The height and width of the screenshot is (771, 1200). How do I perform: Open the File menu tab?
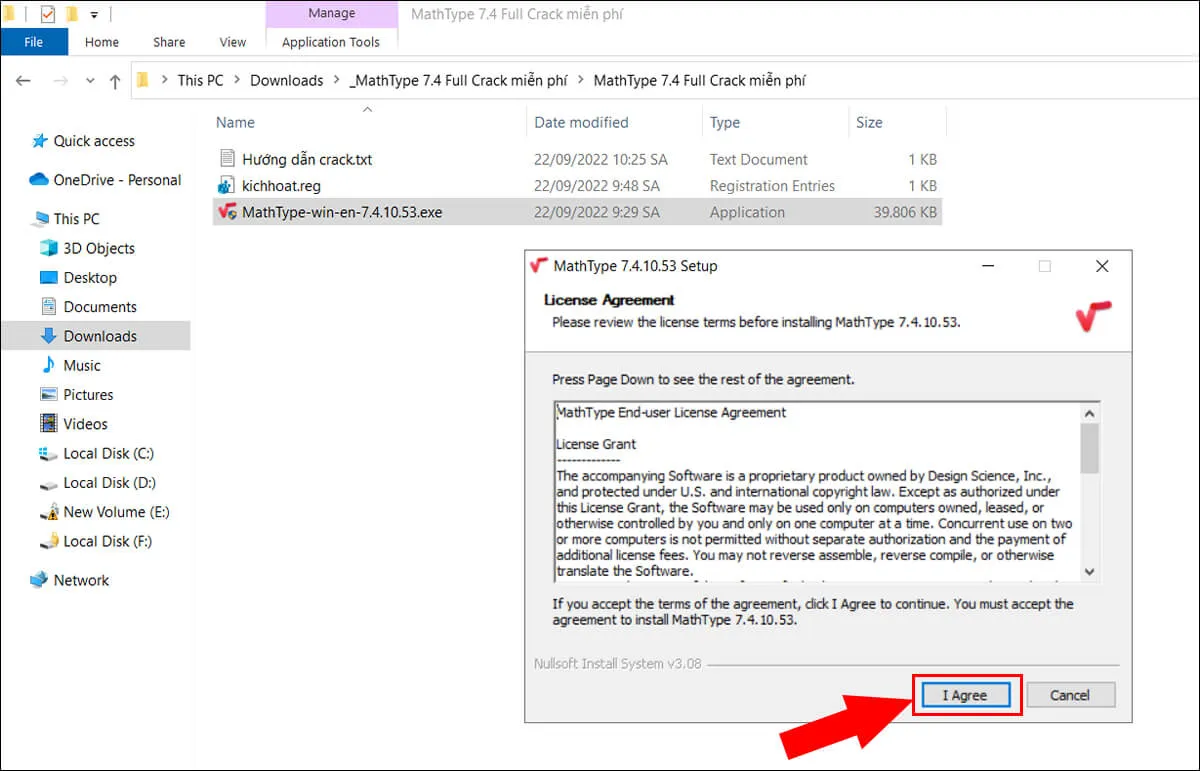coord(33,42)
